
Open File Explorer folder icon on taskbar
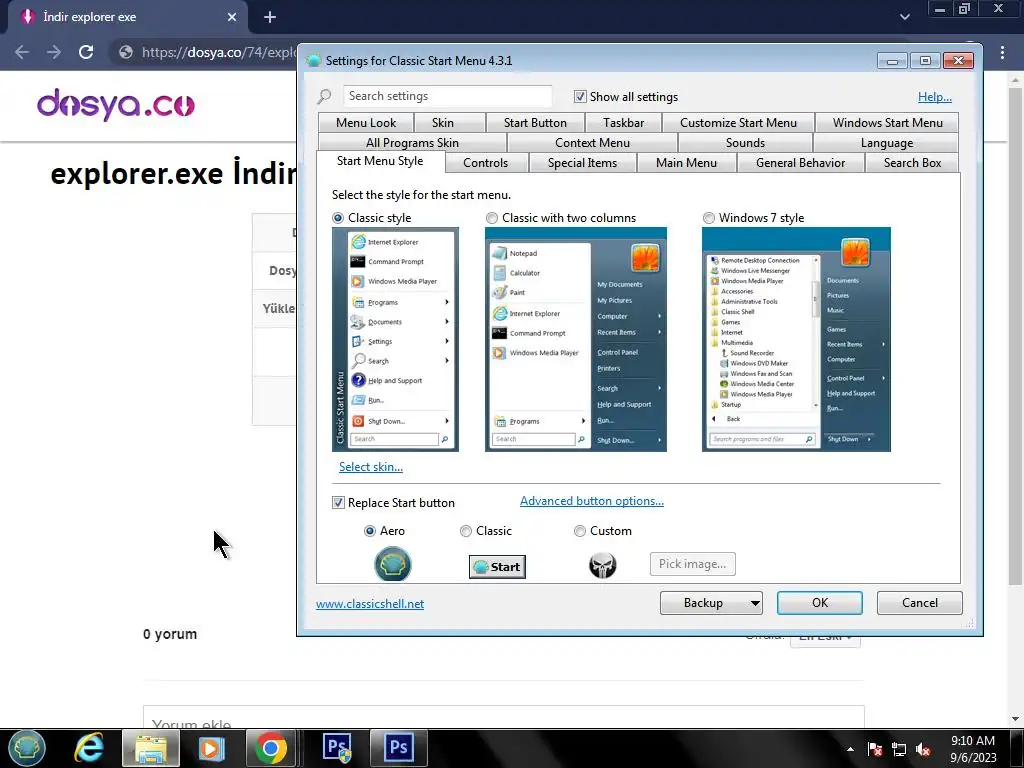(x=150, y=748)
